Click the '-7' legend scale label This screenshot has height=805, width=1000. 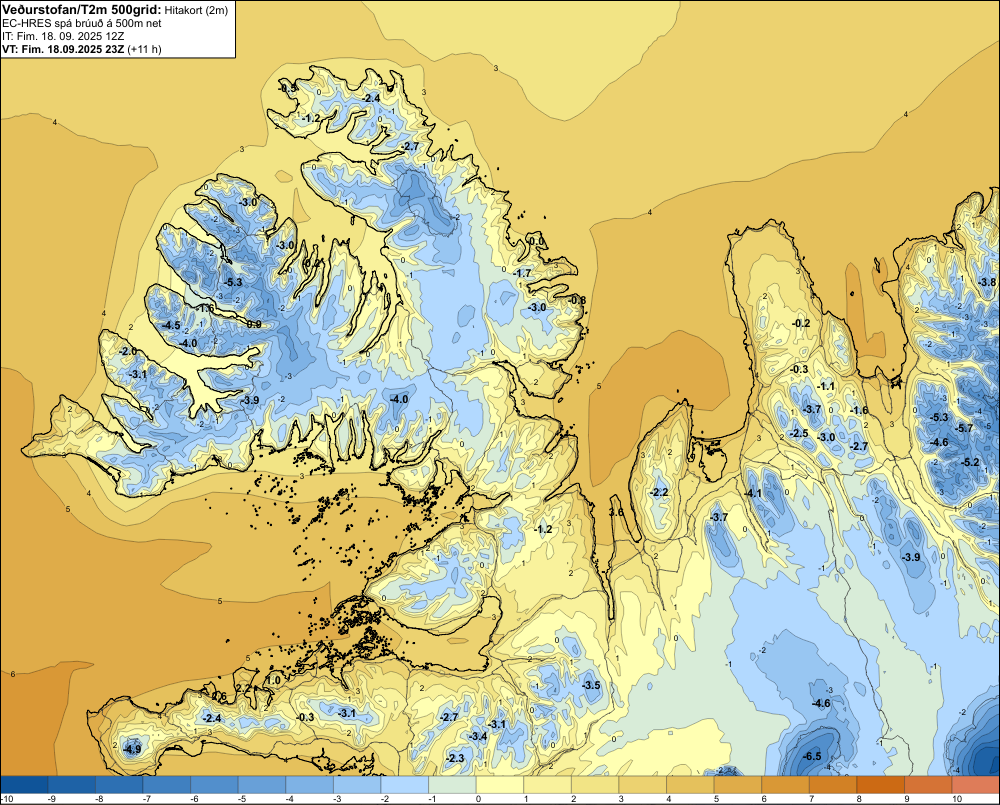[x=148, y=799]
